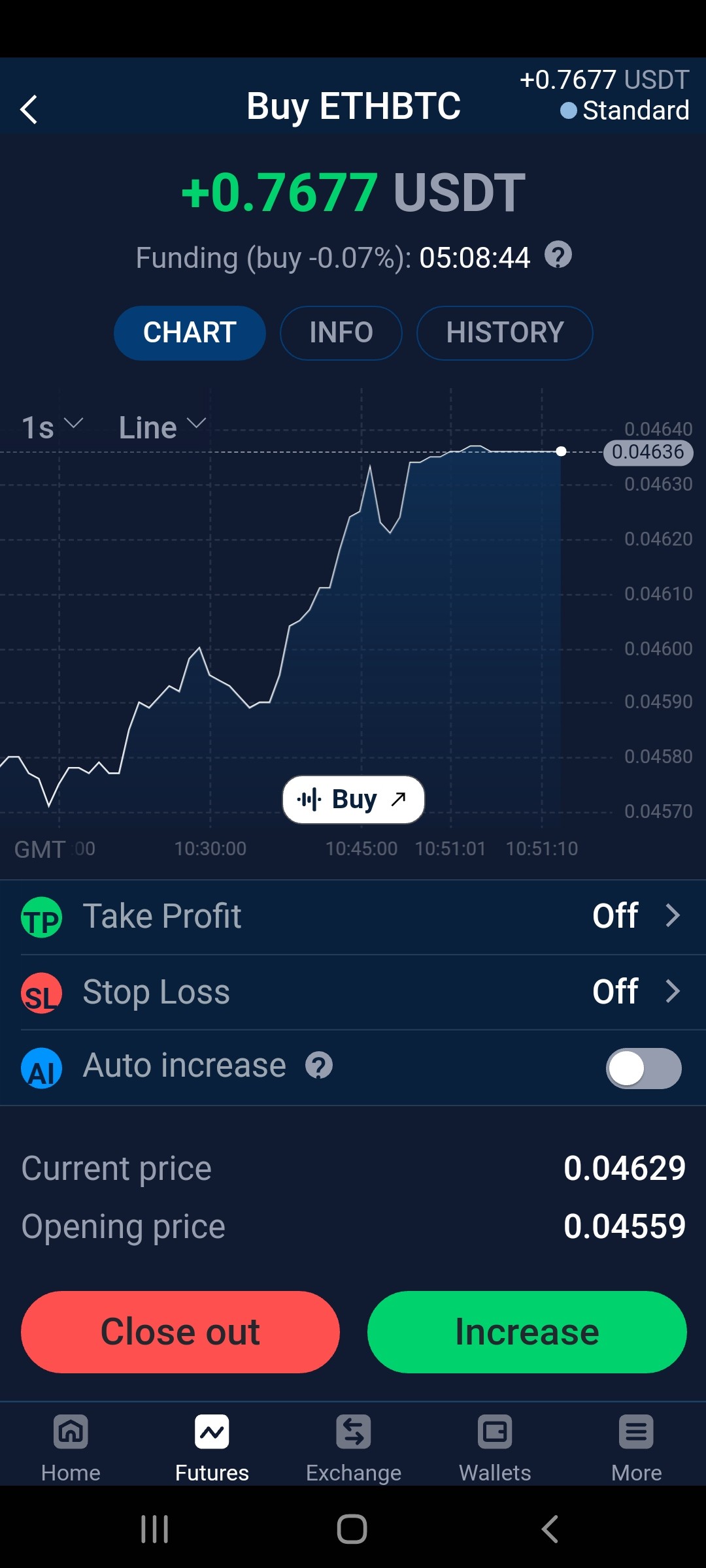This screenshot has height=1568, width=706.
Task: Tap the back arrow beside Buy ETHBTC
Action: tap(29, 109)
